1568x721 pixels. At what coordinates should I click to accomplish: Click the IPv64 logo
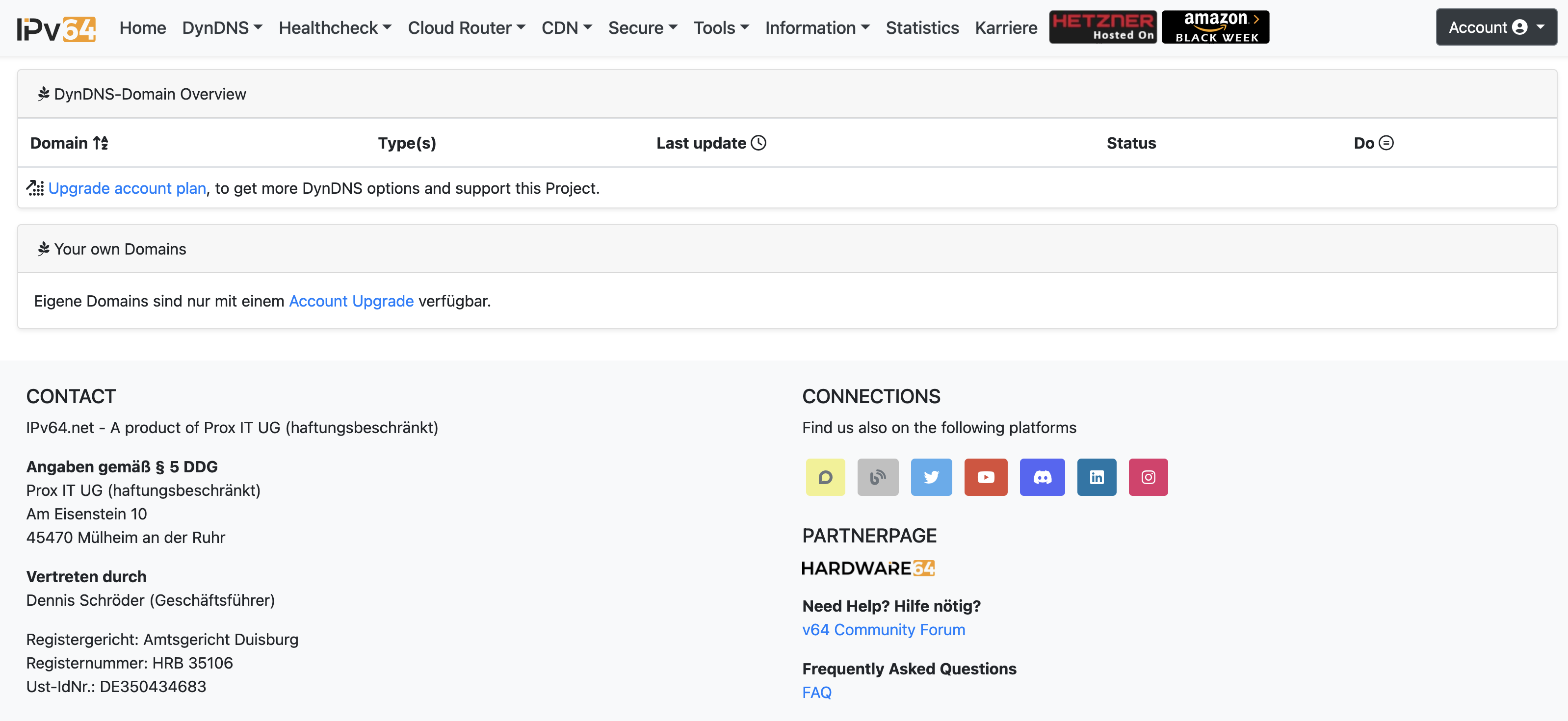(x=56, y=28)
